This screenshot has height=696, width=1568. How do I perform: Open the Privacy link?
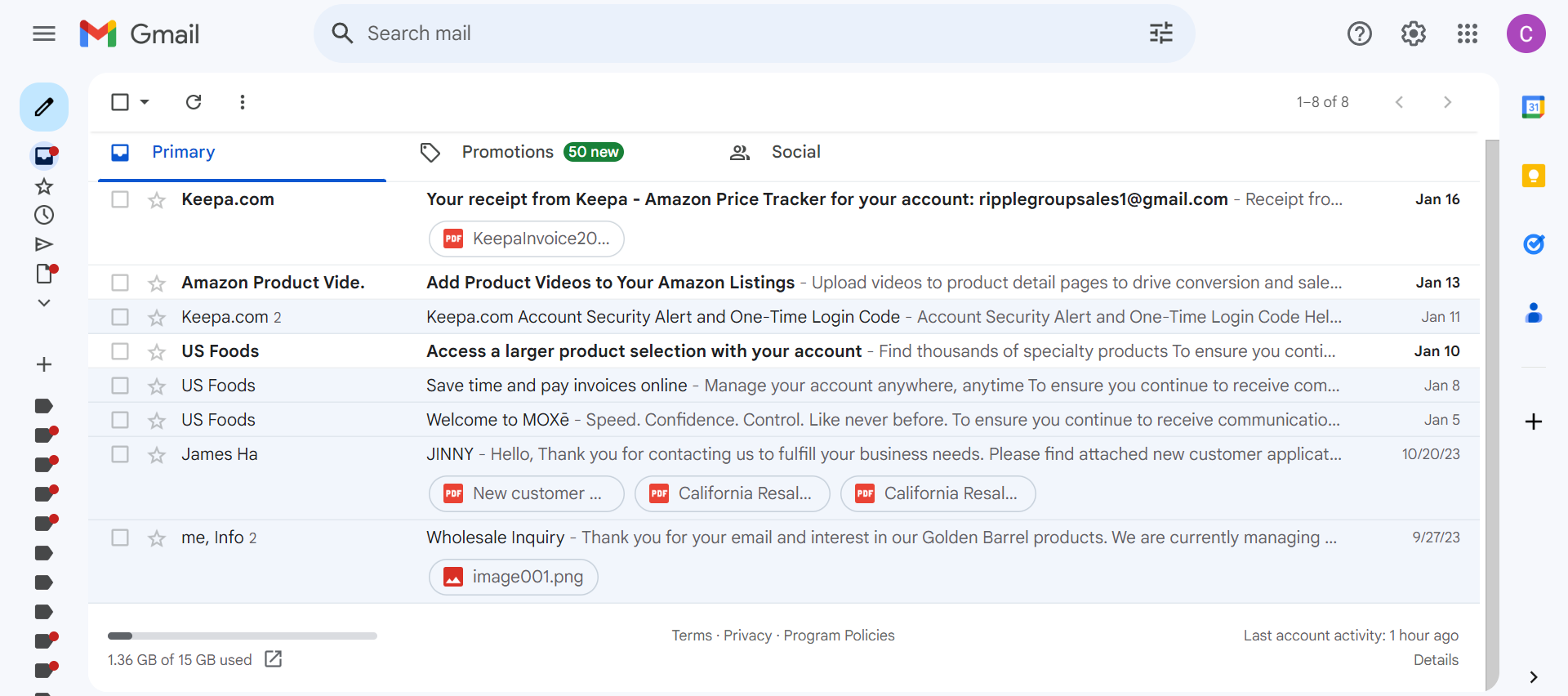747,636
